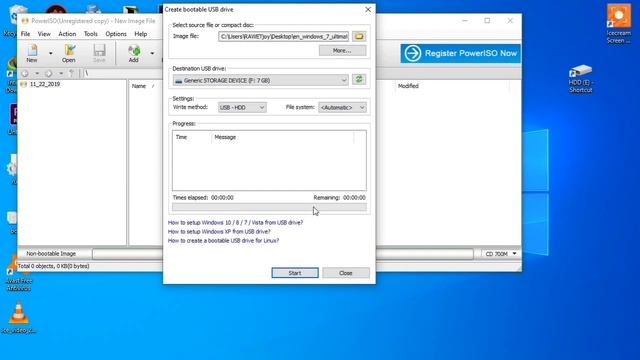Open bootable USB drive for Linux link
This screenshot has width=640, height=360.
coord(224,240)
